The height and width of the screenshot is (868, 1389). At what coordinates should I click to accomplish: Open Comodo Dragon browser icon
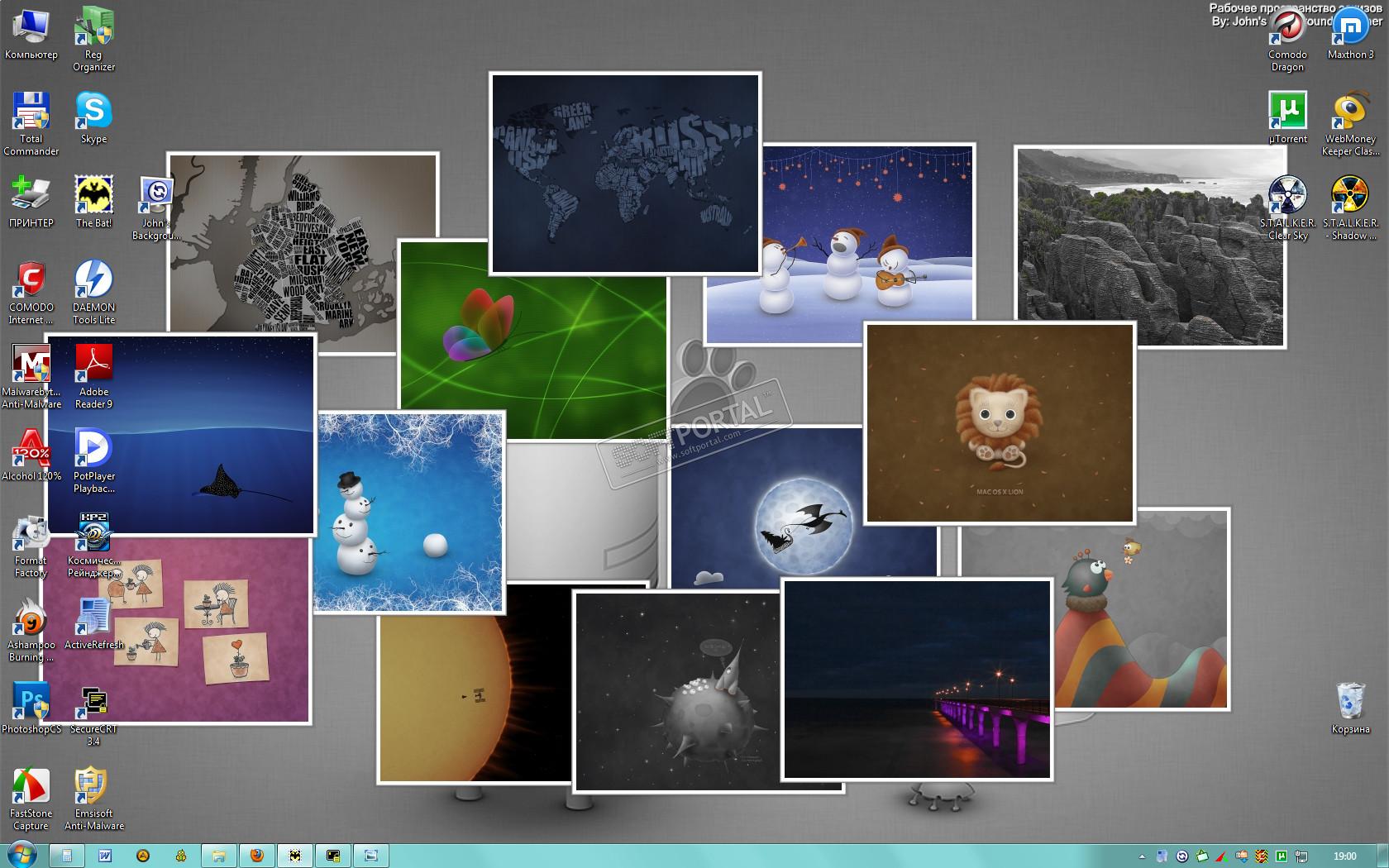point(1287,39)
